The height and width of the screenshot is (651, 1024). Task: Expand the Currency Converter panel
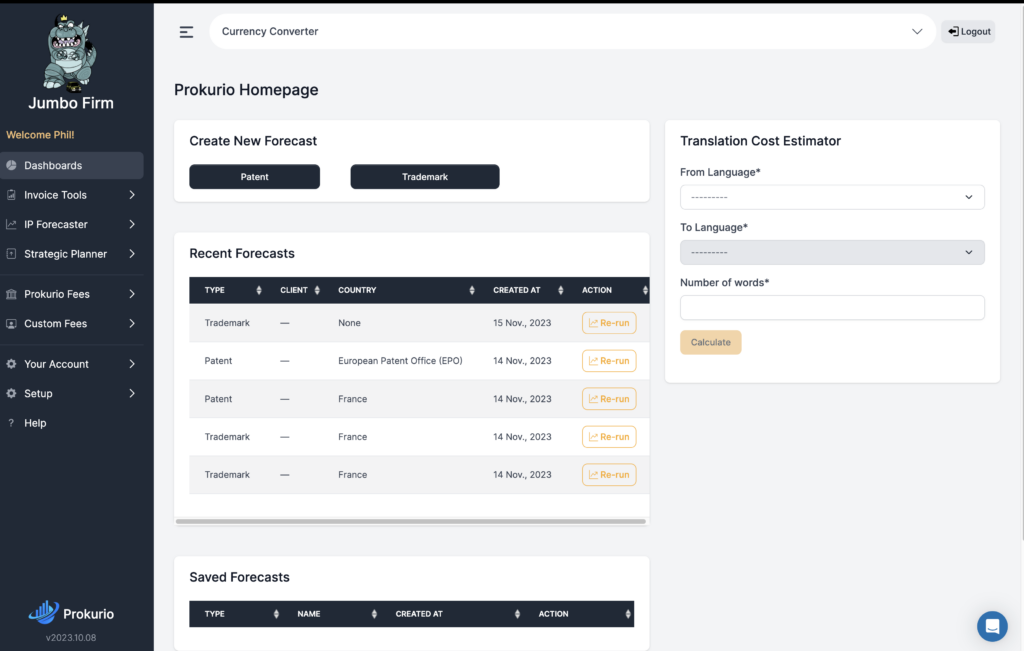pyautogui.click(x=917, y=31)
